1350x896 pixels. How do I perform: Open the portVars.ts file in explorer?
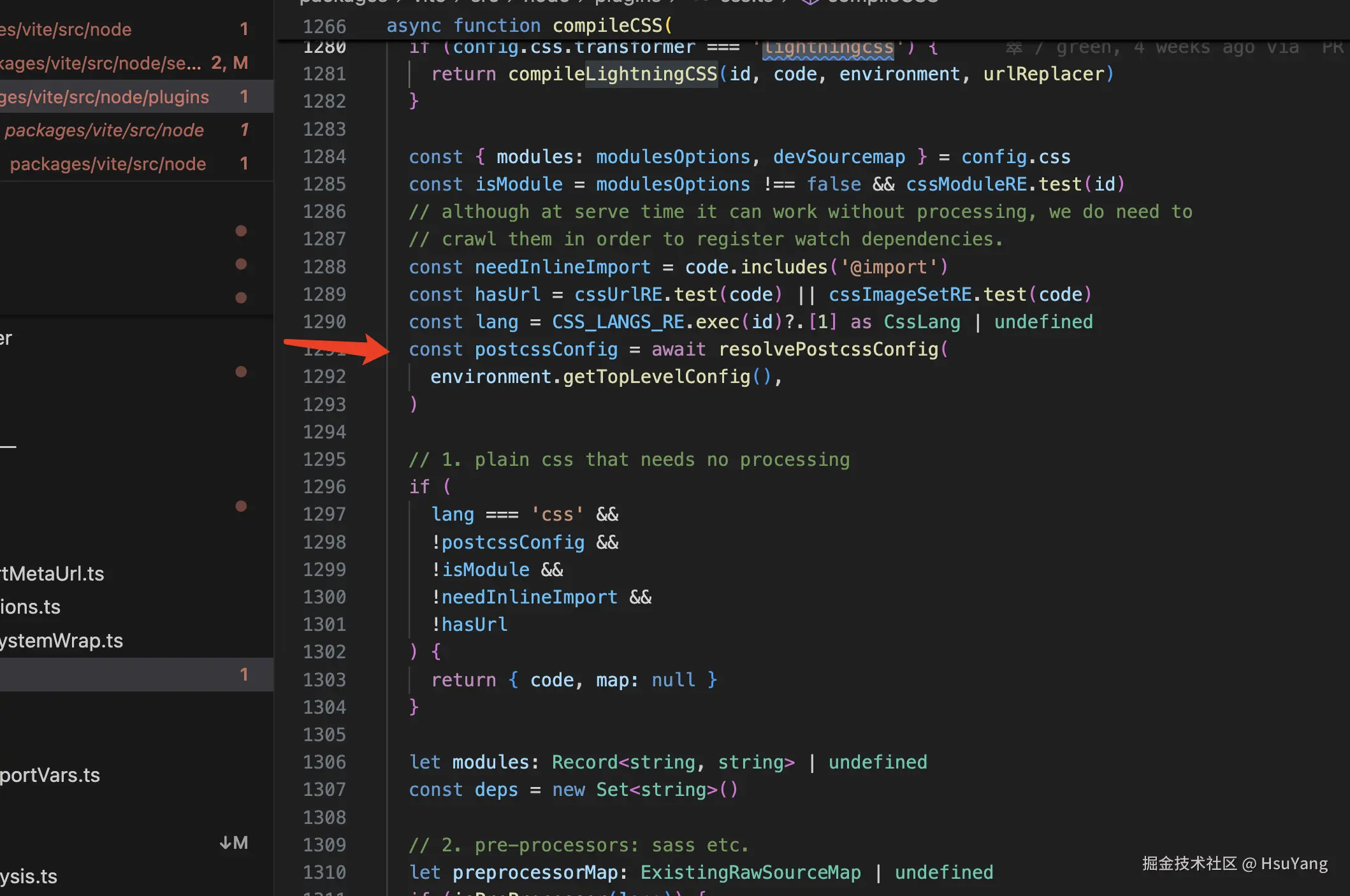(50, 775)
